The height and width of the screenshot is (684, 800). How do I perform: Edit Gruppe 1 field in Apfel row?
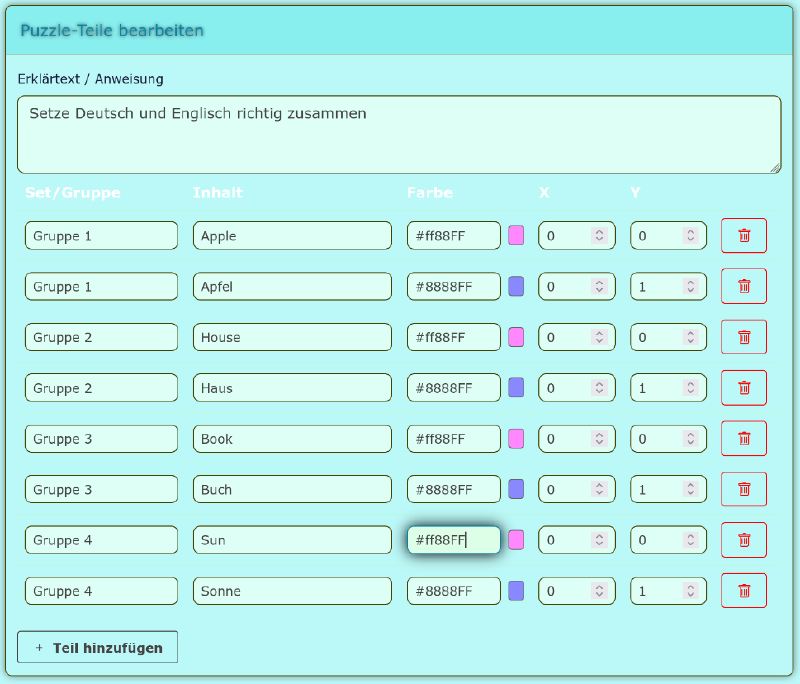tap(102, 286)
